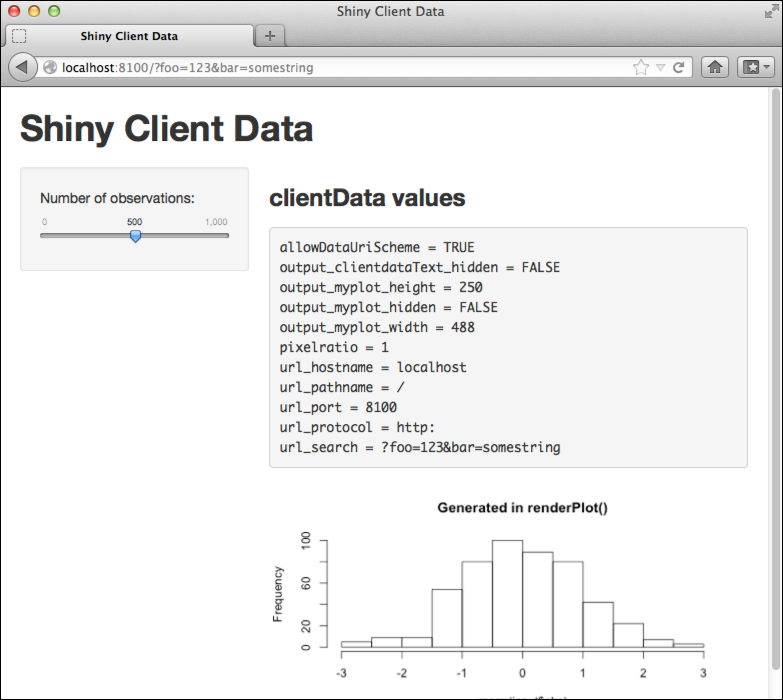Click the histogram plot image
The image size is (783, 700).
point(508,590)
